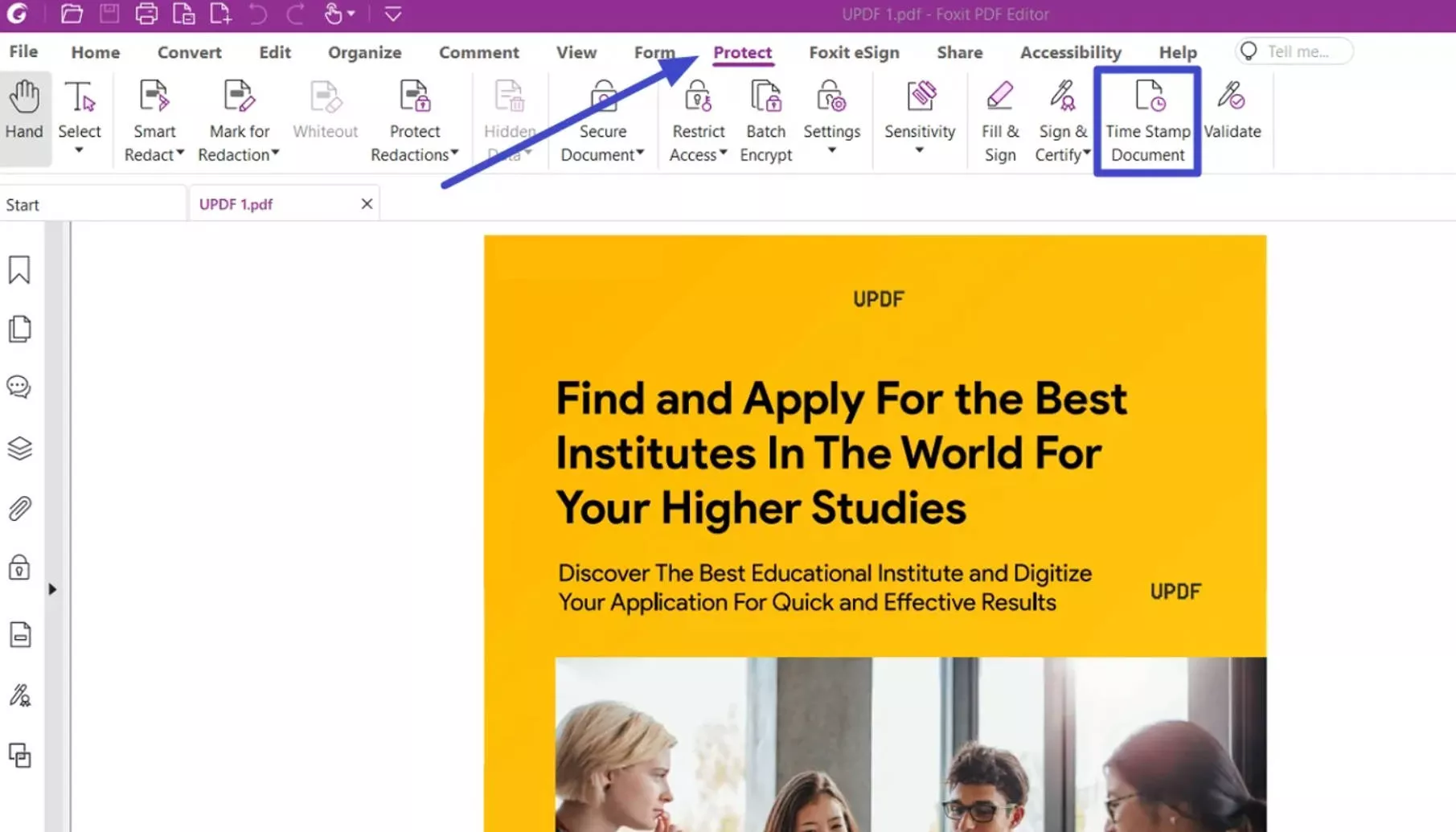Expand the Secure Document dropdown arrow
Viewport: 1456px width, 832px height.
(641, 153)
